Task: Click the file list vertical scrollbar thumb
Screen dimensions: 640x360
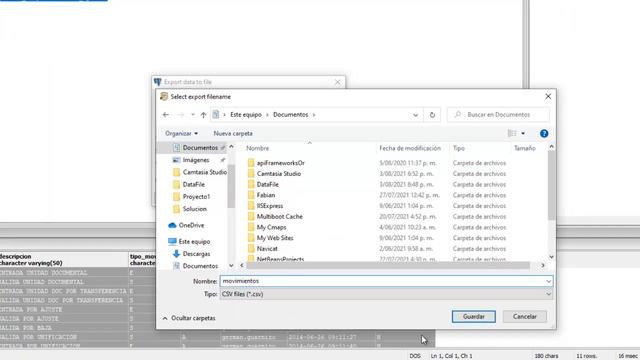Action: pos(551,186)
